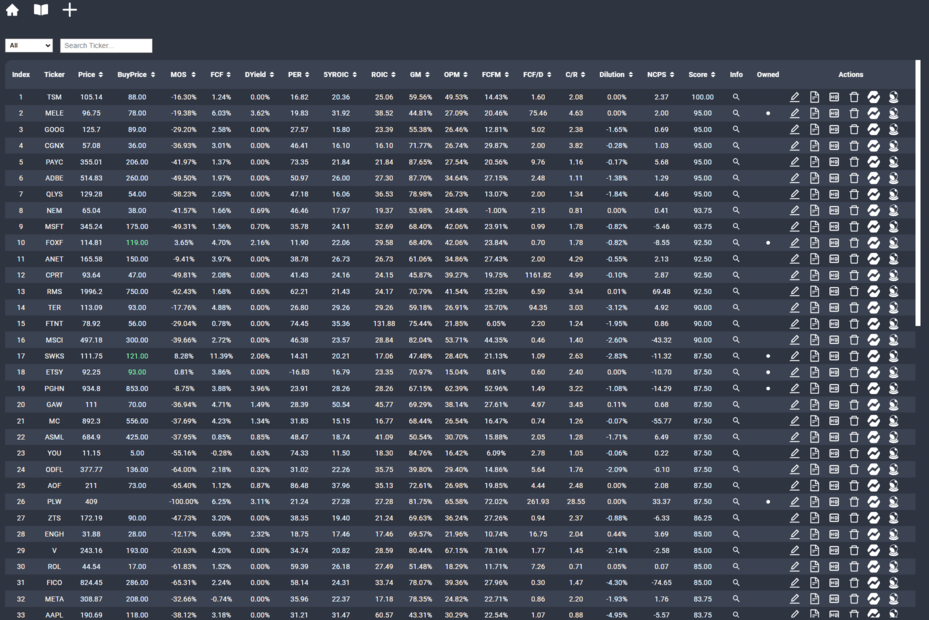Open the document icon for ADBE row
This screenshot has height=620, width=929.
click(x=815, y=178)
